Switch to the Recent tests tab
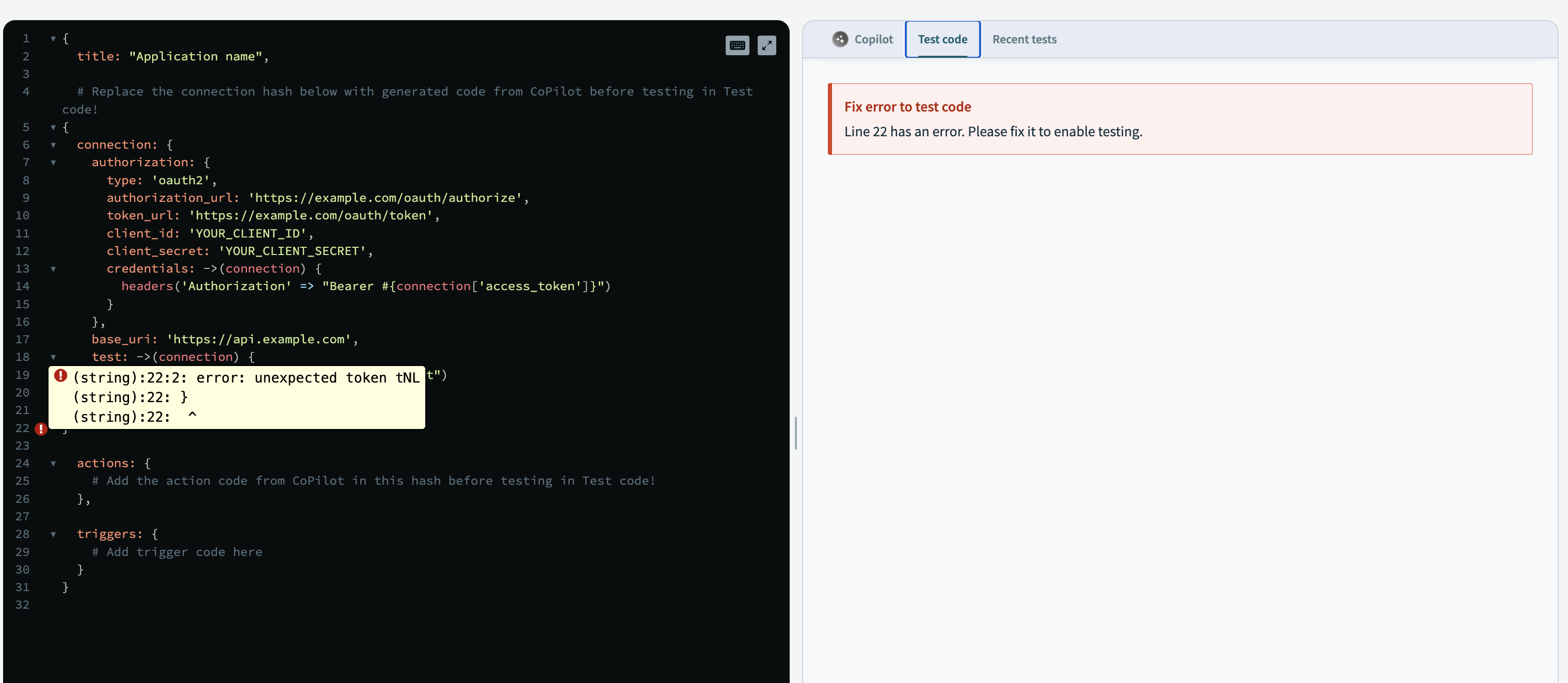 (1024, 39)
